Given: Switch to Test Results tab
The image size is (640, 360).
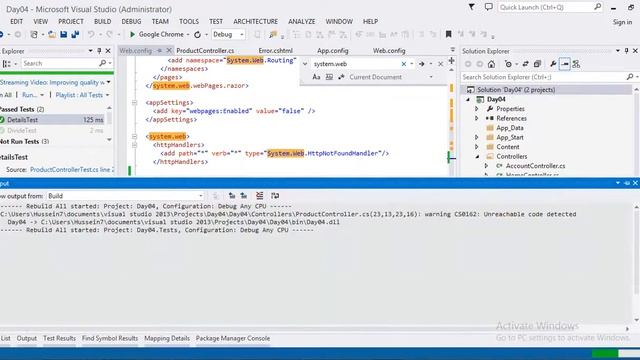Looking at the screenshot, I should pos(59,338).
